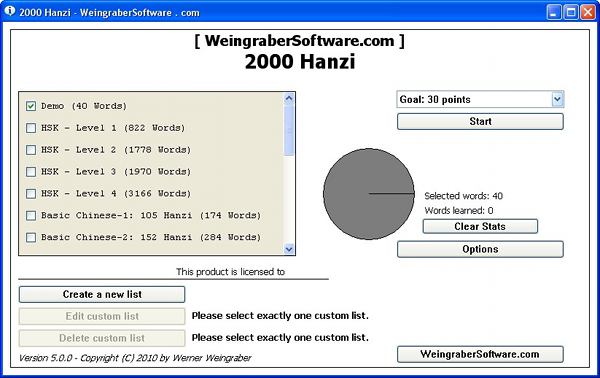Click the Clear Stats button
600x378 pixels.
[x=480, y=226]
